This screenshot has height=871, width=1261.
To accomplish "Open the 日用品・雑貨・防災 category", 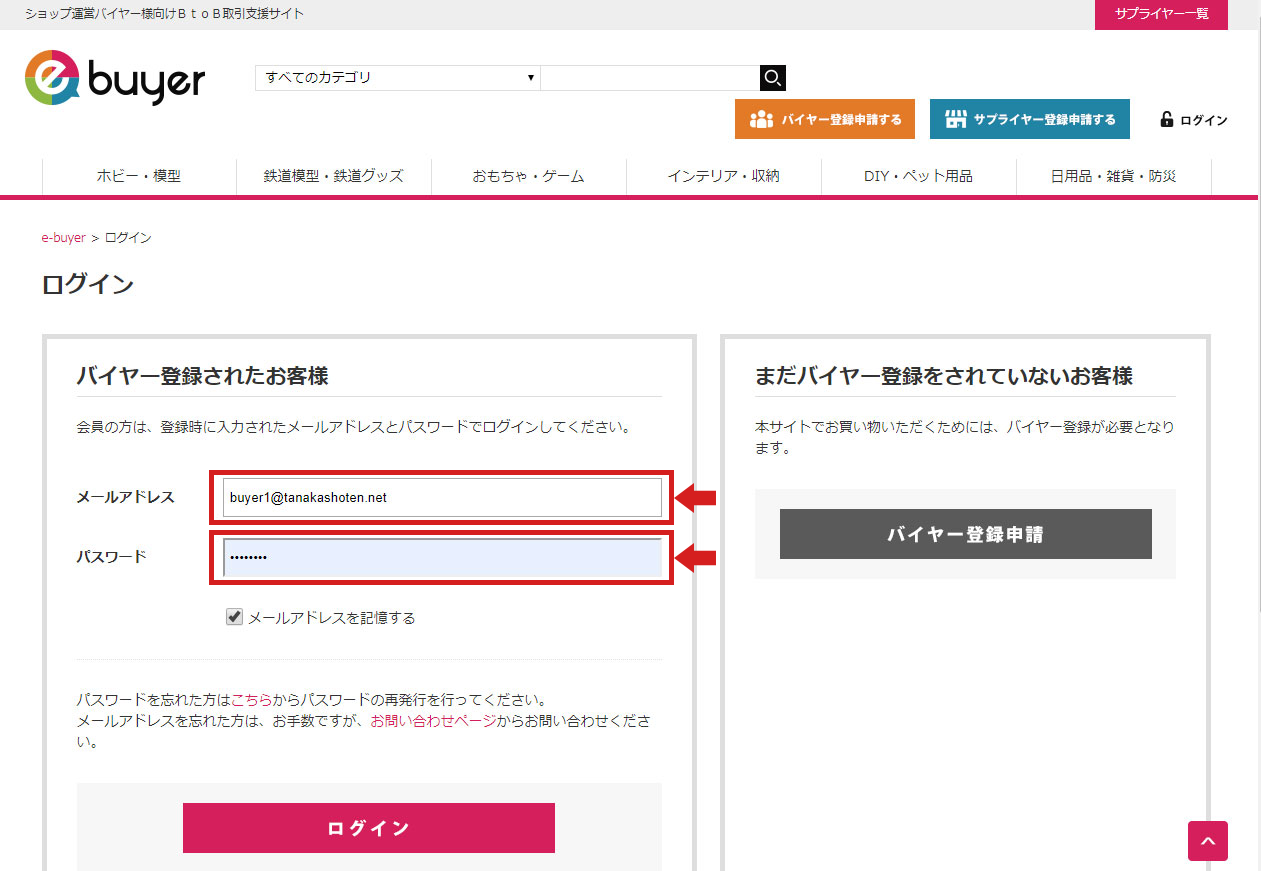I will (x=1113, y=176).
